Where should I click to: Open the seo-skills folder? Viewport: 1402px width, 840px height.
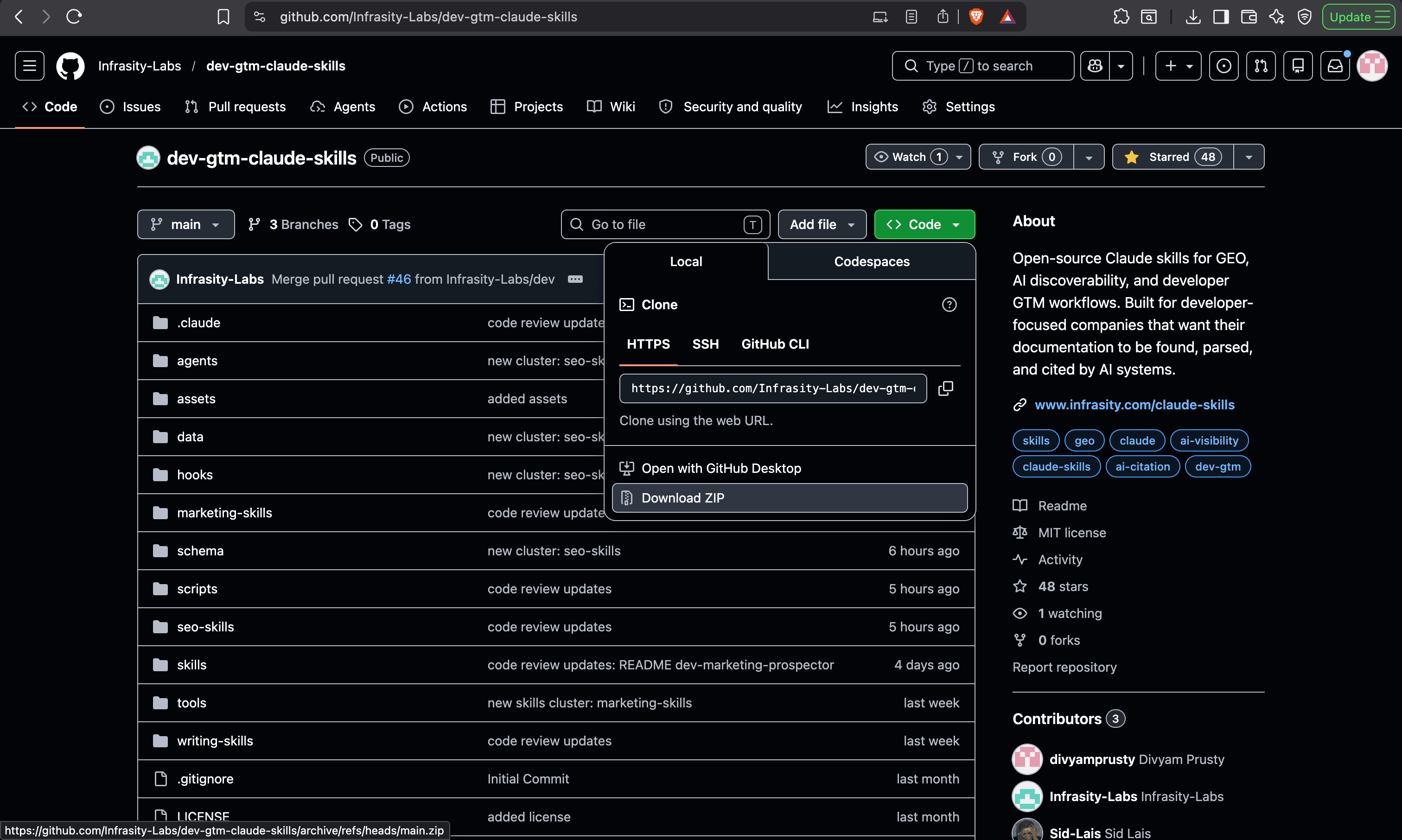pos(205,627)
